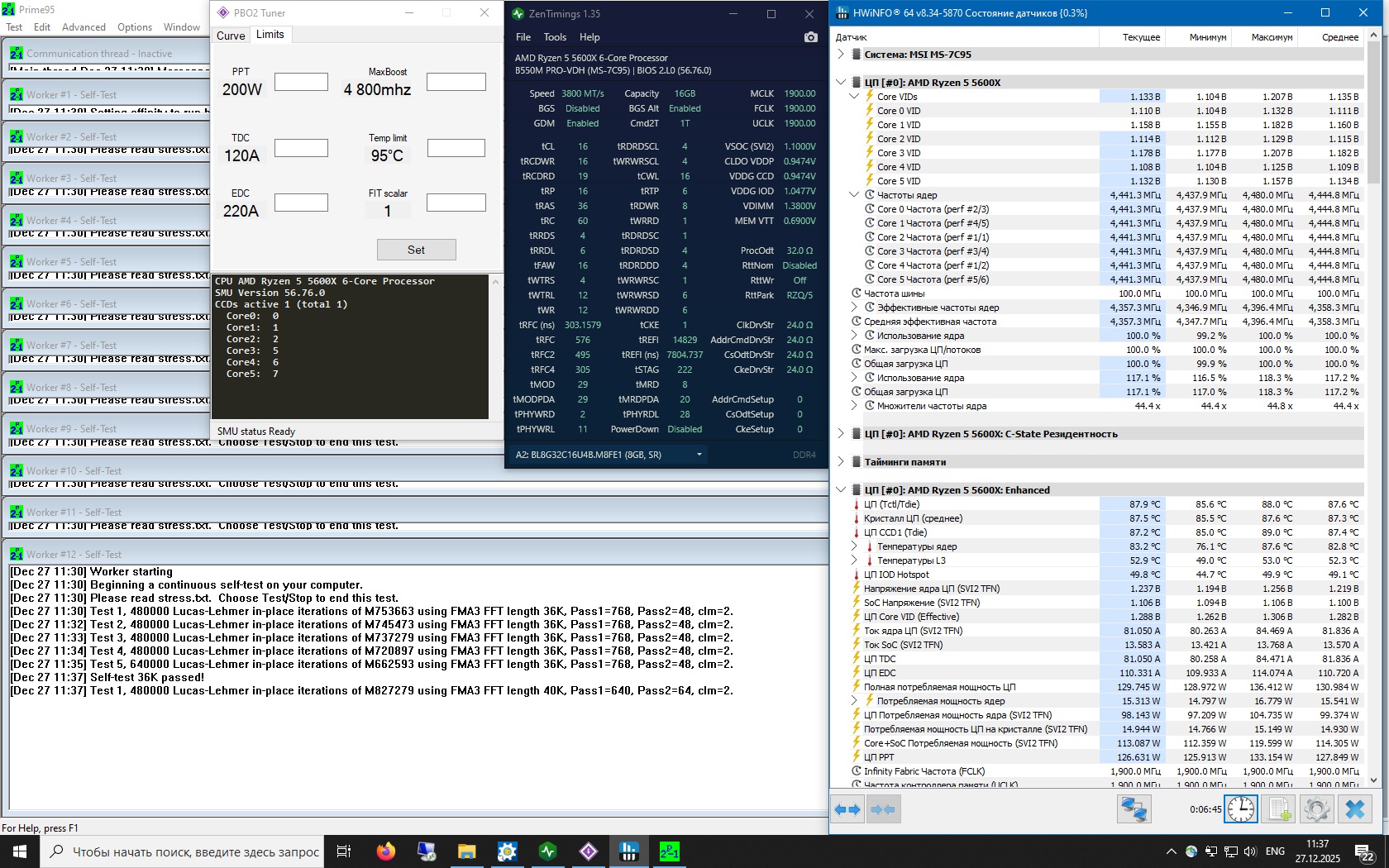Switch to PBO2 Tuner via taskbar icon
Screen dimensions: 1389x868
[x=589, y=851]
